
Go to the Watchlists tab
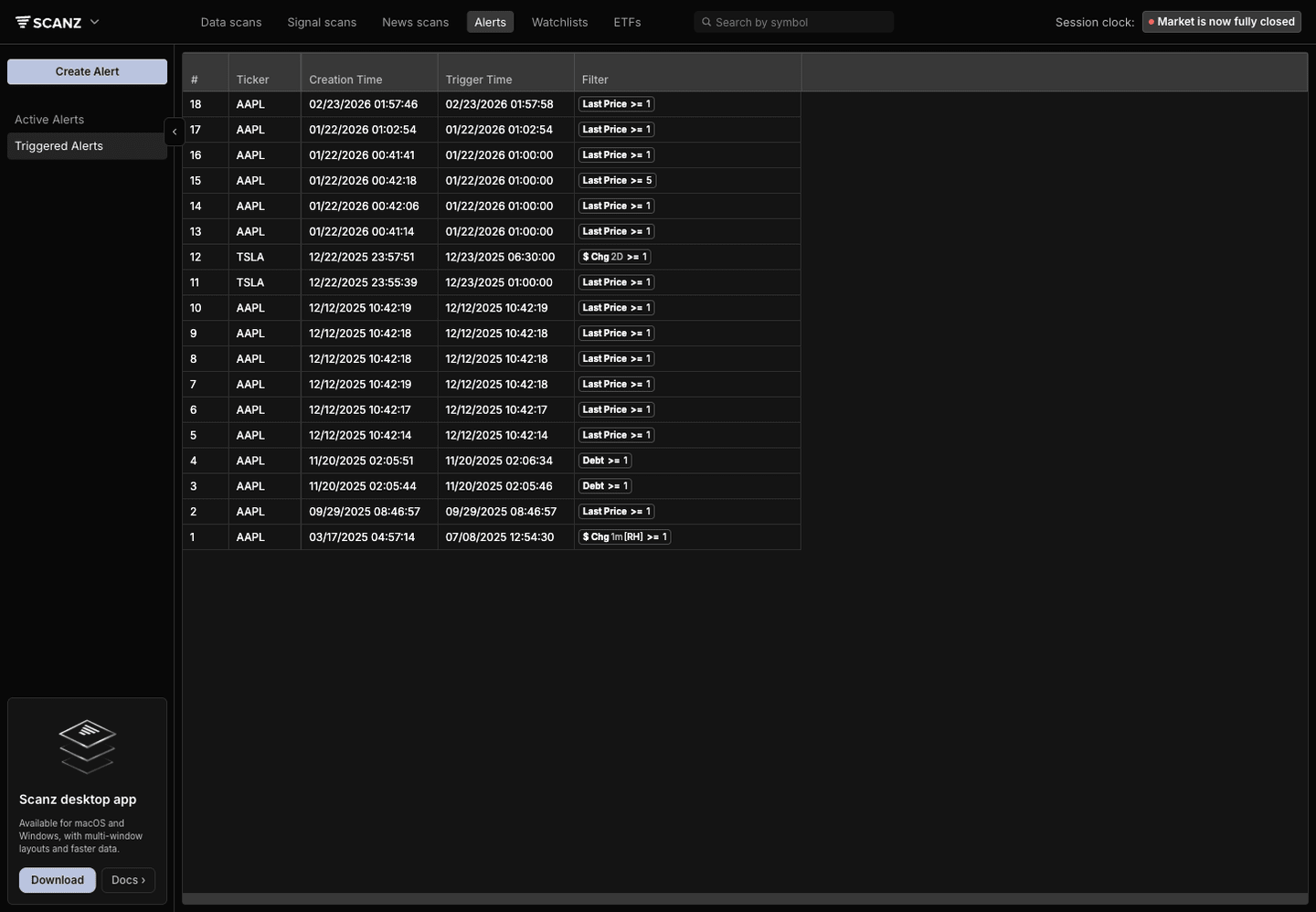[x=559, y=22]
